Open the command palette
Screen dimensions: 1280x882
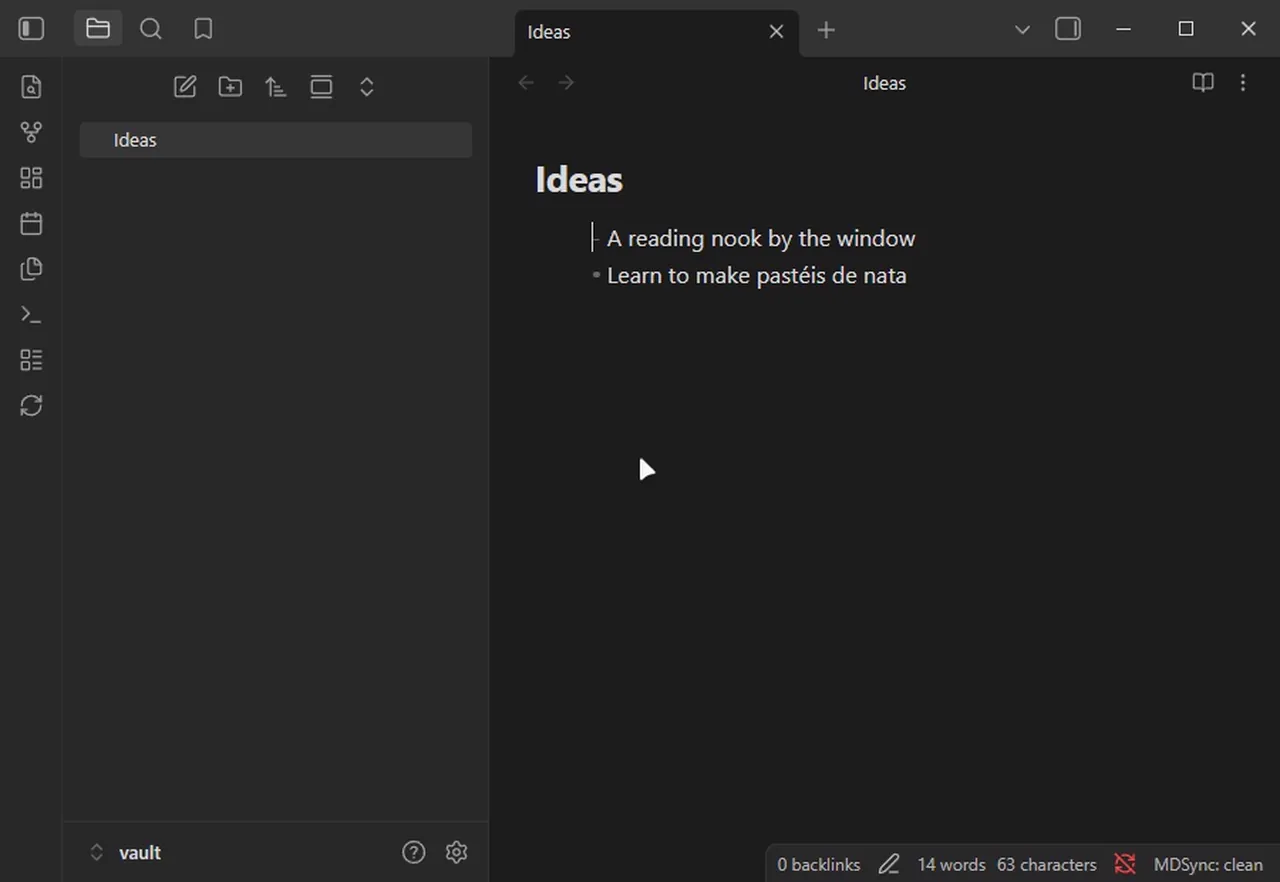tap(31, 315)
